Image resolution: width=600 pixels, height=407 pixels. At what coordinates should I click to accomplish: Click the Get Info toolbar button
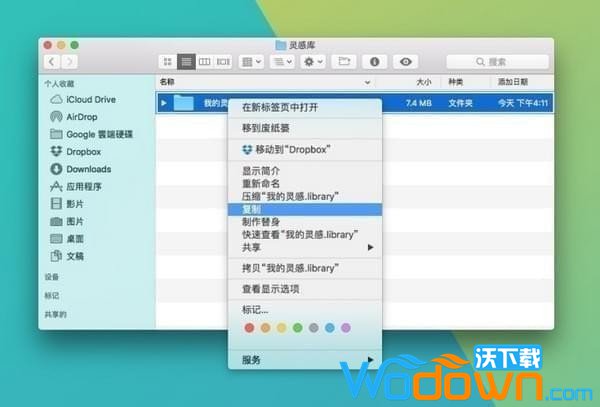coord(375,62)
